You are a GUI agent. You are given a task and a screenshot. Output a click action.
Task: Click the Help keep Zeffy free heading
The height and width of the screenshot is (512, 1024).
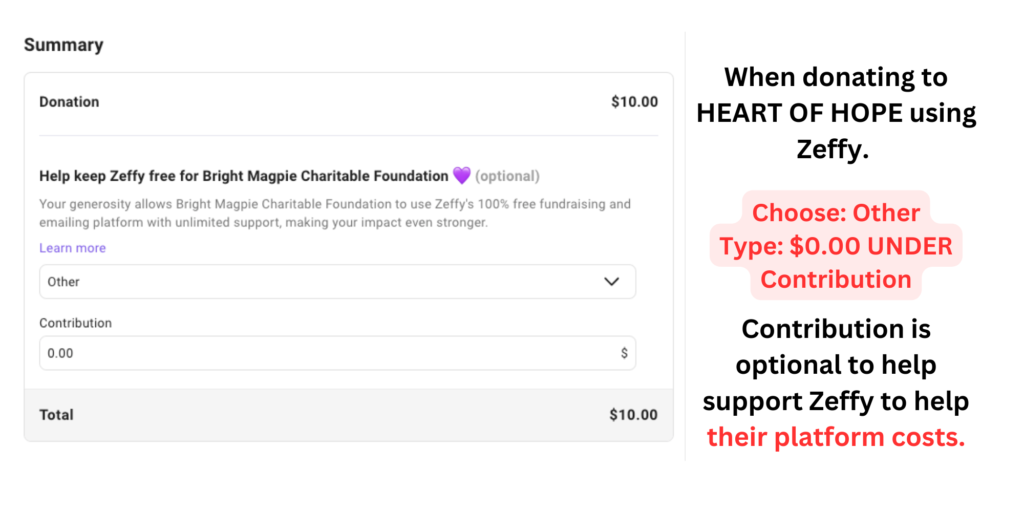(243, 176)
